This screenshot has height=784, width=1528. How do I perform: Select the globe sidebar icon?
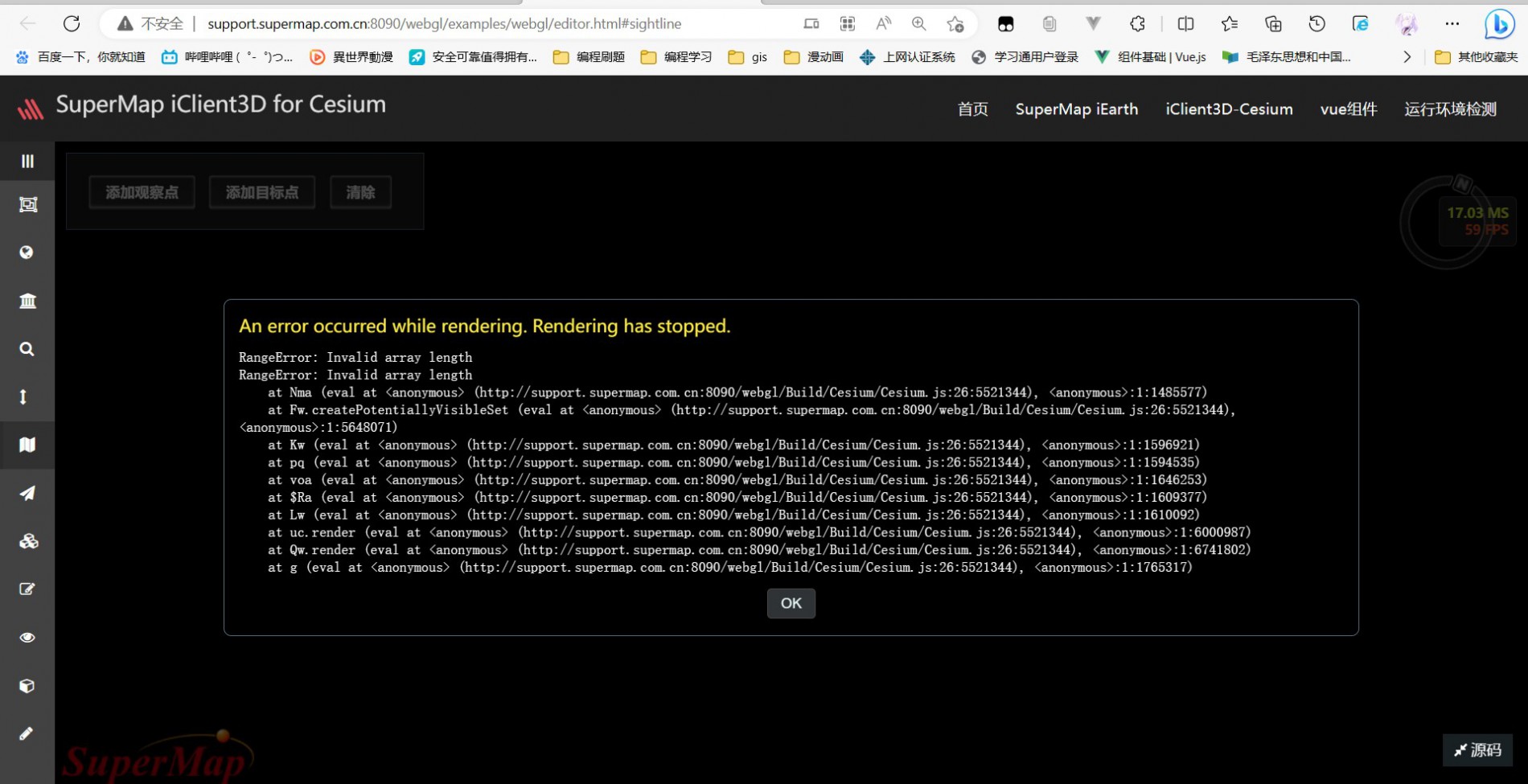click(x=27, y=252)
